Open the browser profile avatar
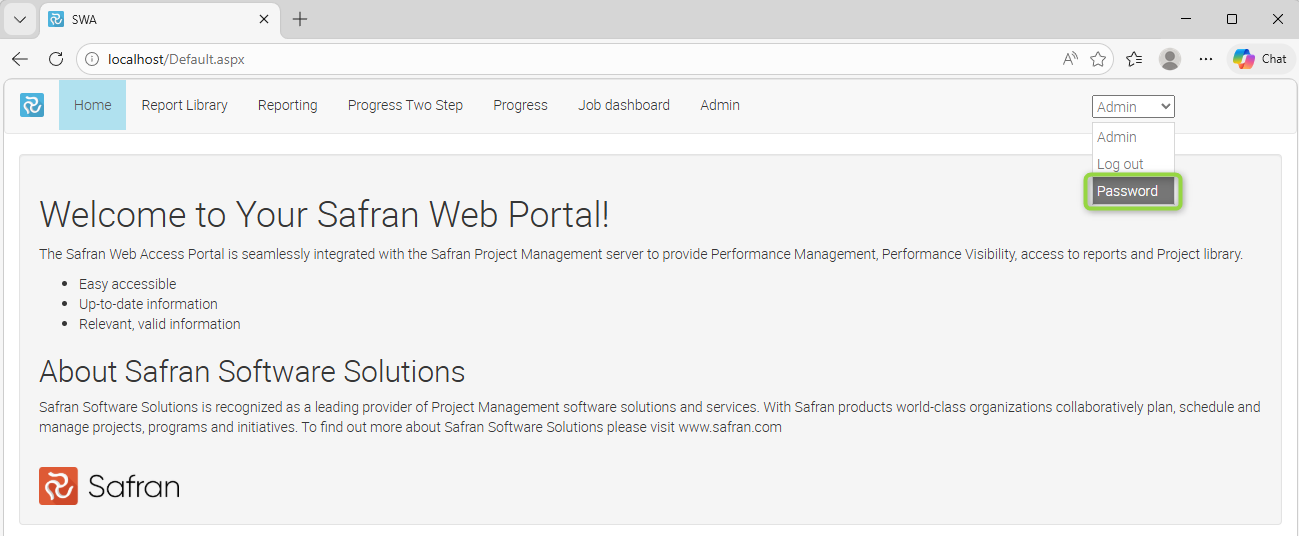 tap(1170, 59)
